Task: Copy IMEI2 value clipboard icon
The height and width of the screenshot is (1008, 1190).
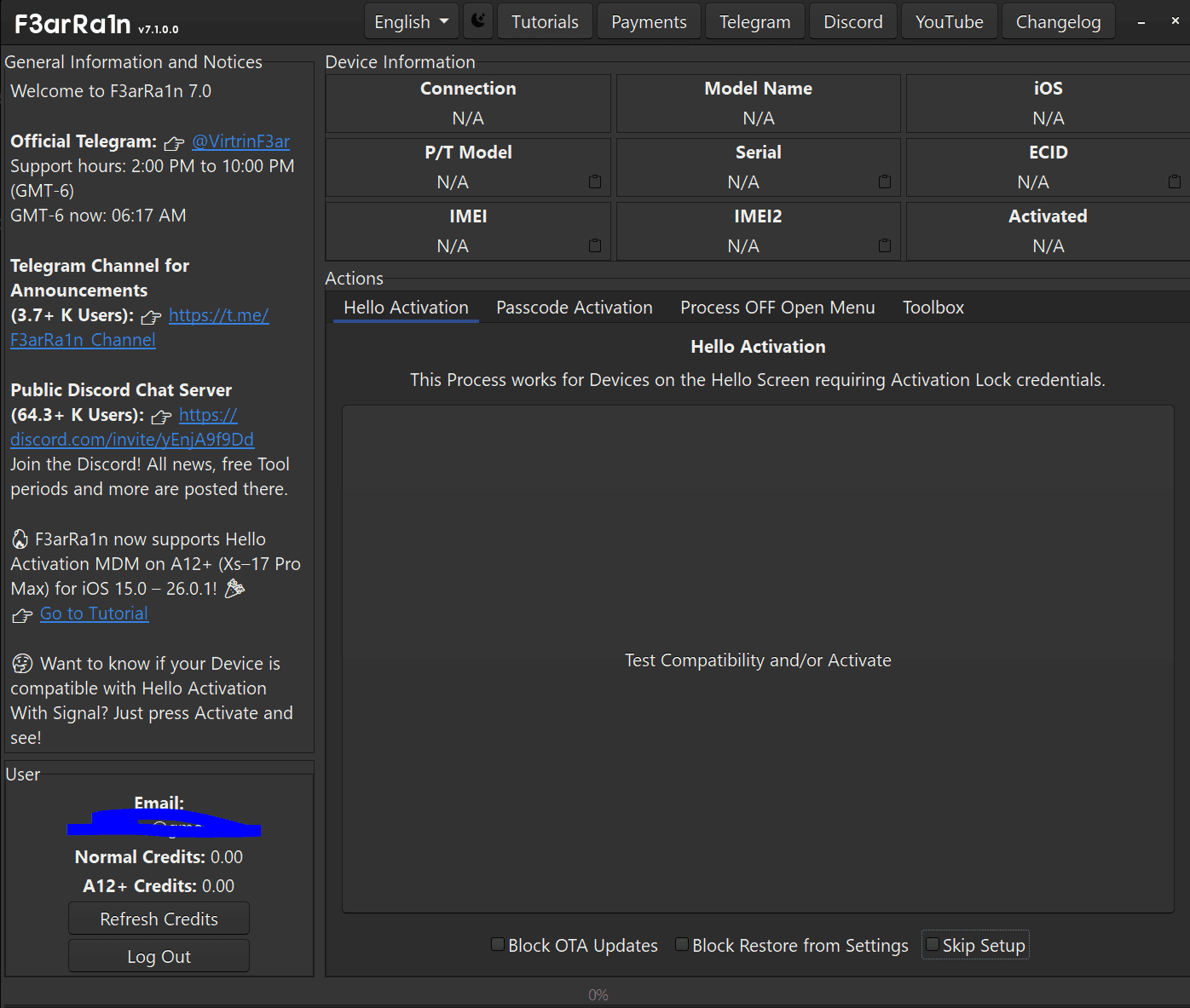Action: pyautogui.click(x=885, y=245)
